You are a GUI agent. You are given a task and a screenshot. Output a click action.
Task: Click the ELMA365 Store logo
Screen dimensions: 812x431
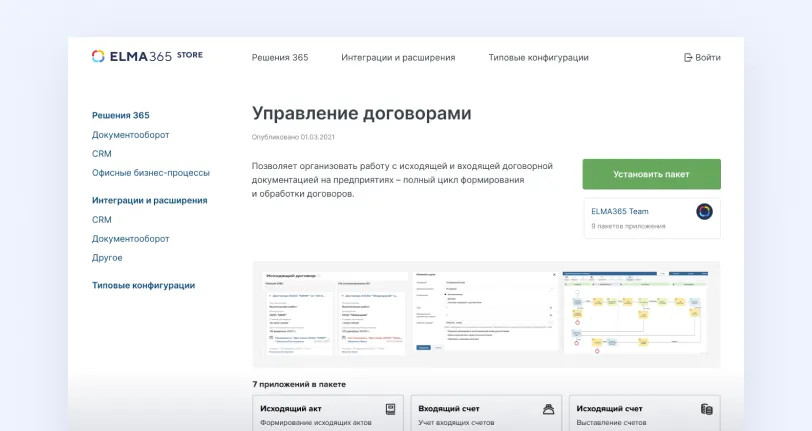147,56
